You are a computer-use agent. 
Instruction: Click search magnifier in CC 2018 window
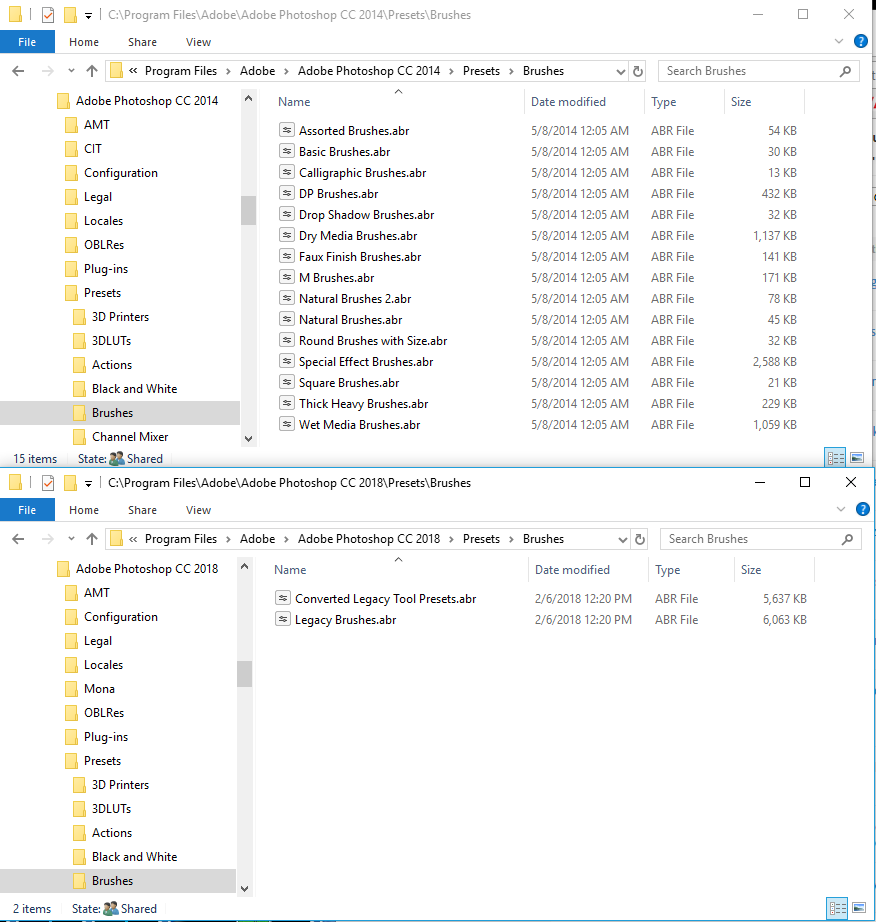pos(847,539)
